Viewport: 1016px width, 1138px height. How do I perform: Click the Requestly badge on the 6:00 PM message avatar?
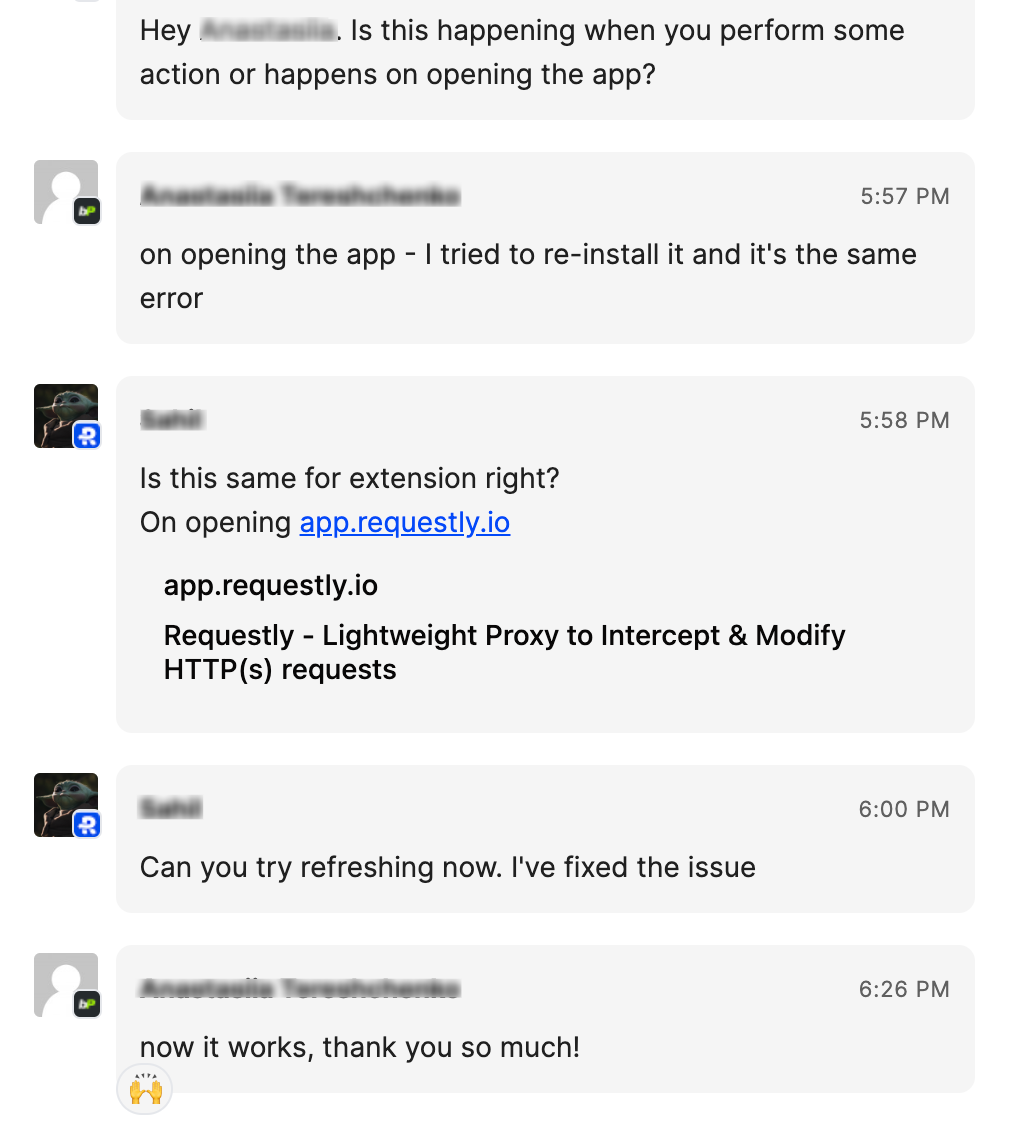pos(87,825)
